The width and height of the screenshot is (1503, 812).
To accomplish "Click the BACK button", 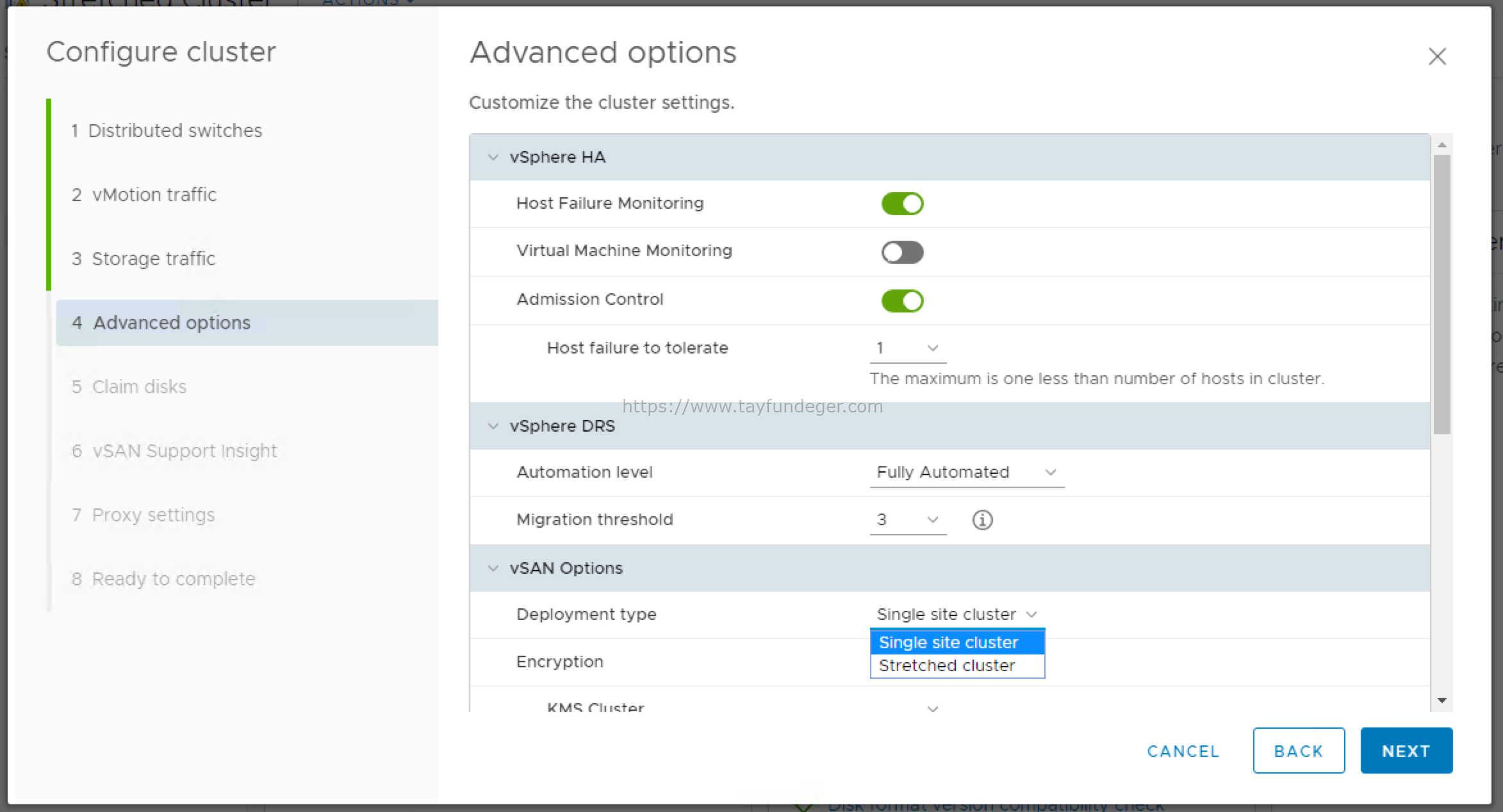I will (x=1299, y=751).
